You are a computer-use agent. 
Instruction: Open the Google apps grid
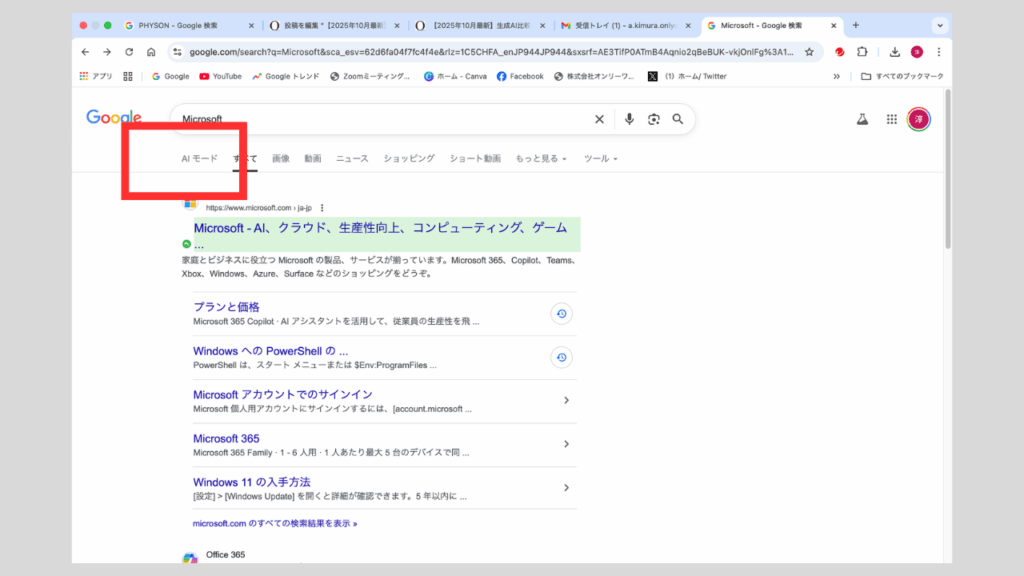coord(891,119)
